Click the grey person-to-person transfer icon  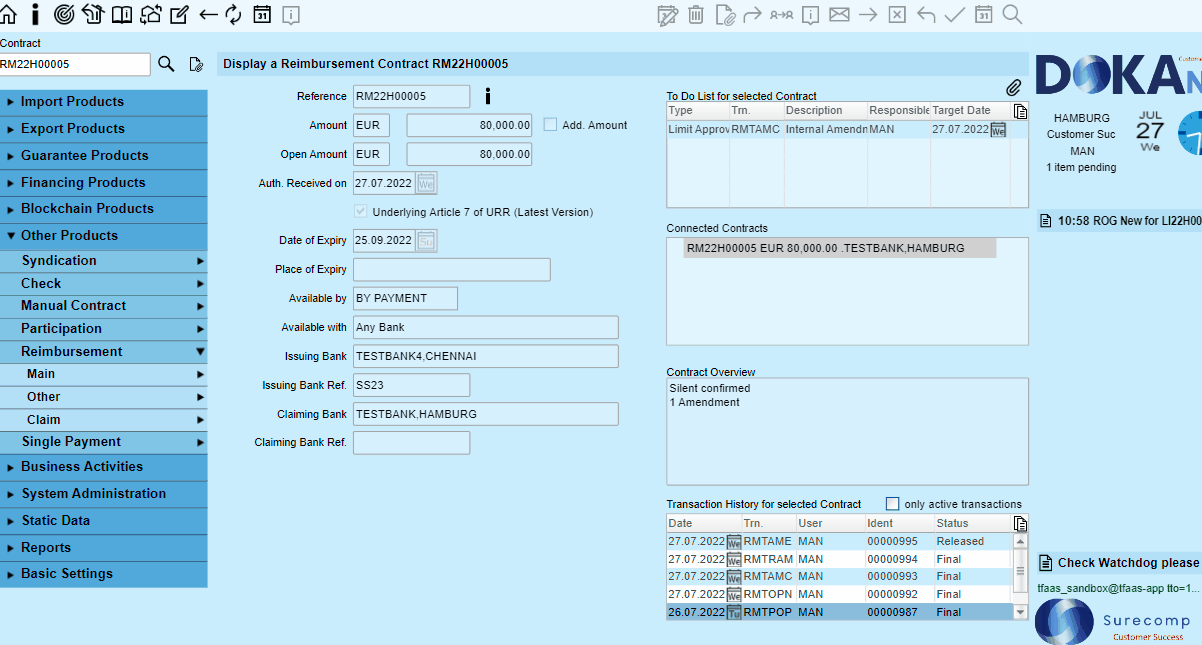pyautogui.click(x=781, y=14)
